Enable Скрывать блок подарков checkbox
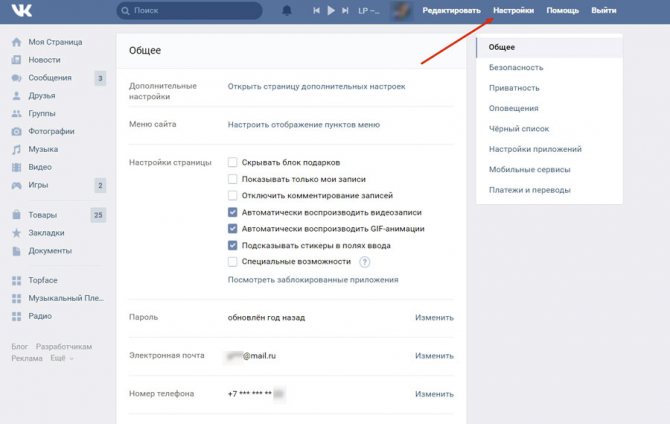The width and height of the screenshot is (670, 424). 232,162
